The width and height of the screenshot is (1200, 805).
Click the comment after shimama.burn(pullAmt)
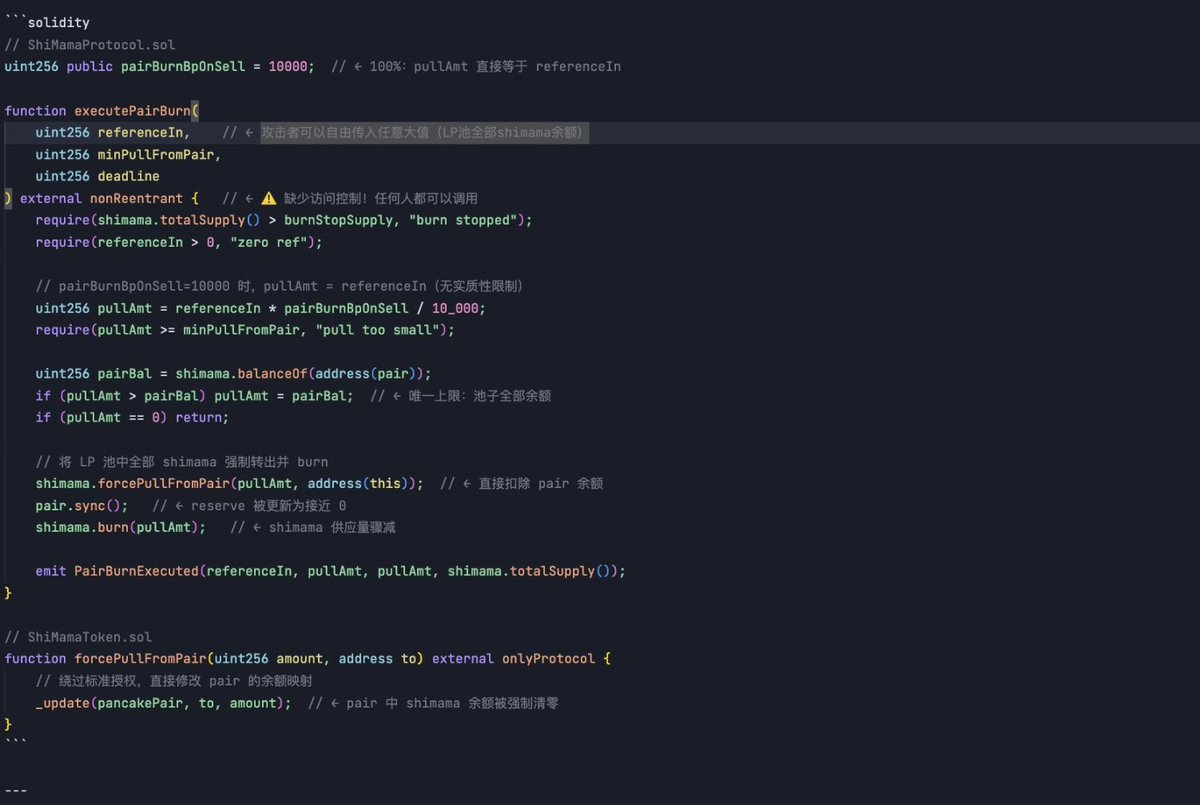pyautogui.click(x=313, y=528)
